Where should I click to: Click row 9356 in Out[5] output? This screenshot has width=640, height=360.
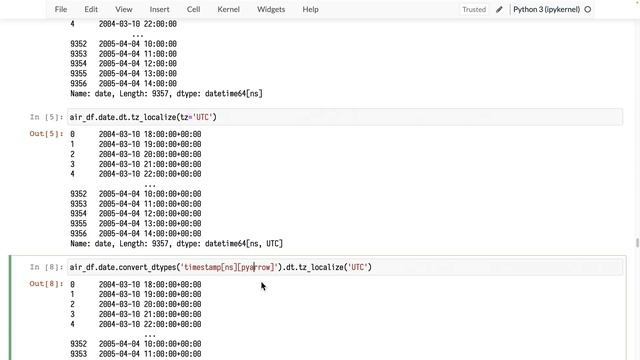pos(136,233)
